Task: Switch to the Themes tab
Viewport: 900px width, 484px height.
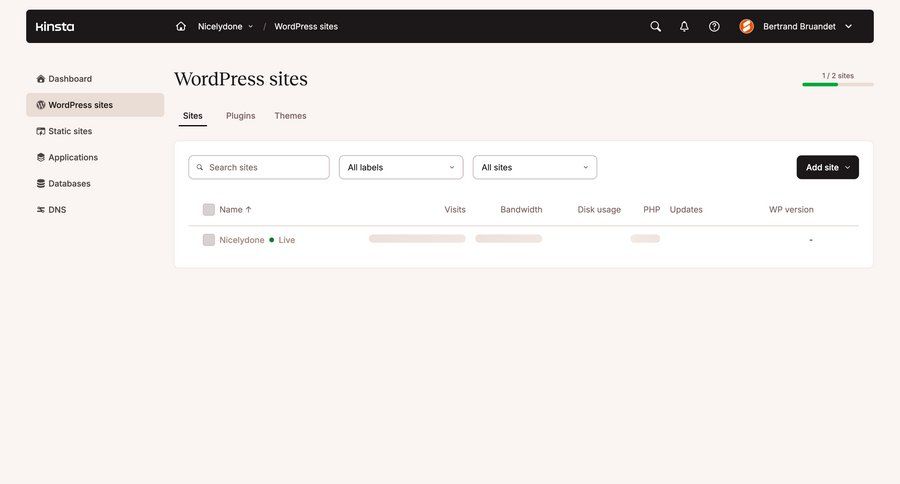Action: (290, 116)
